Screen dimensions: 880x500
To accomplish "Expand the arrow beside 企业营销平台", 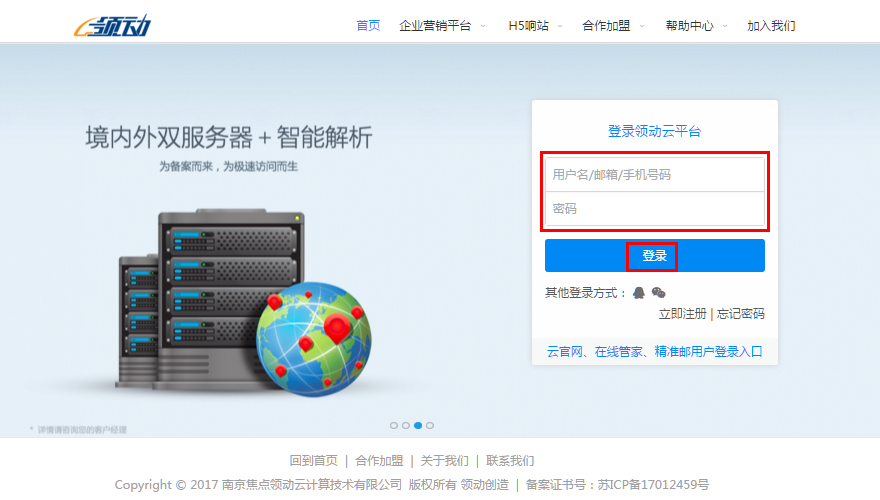I will (483, 26).
